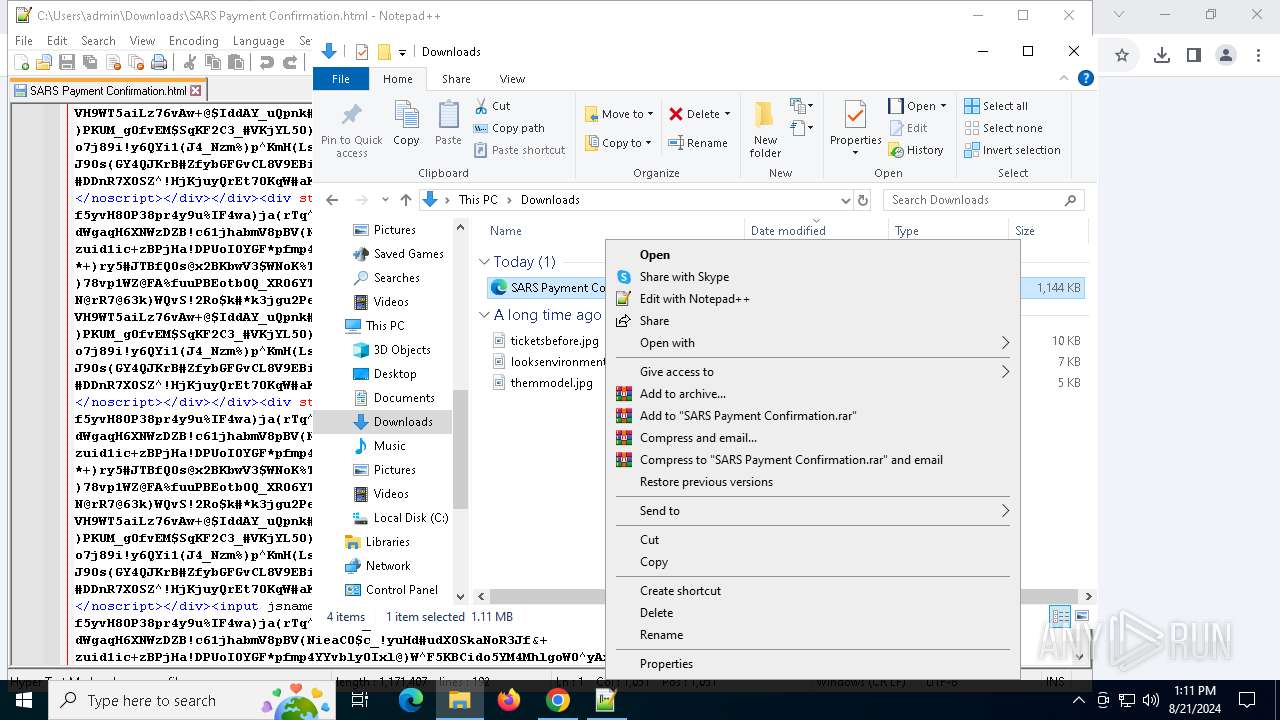Viewport: 1280px width, 720px height.
Task: Click the scissors Cut icon in Notepad++ toolbar
Action: click(x=190, y=62)
